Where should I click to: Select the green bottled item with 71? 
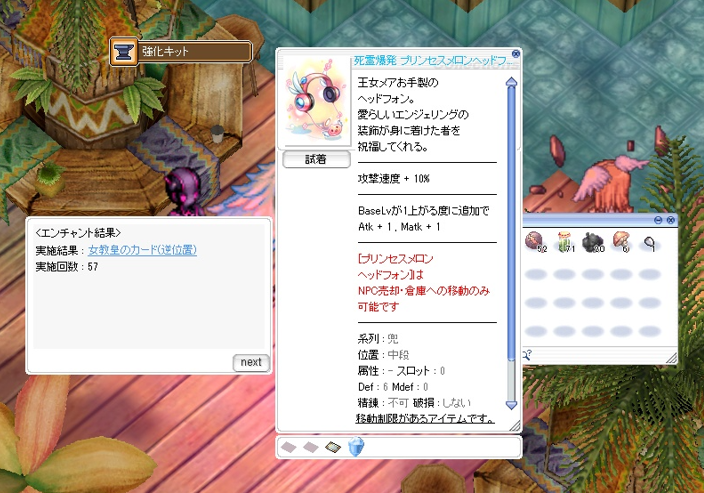click(565, 242)
